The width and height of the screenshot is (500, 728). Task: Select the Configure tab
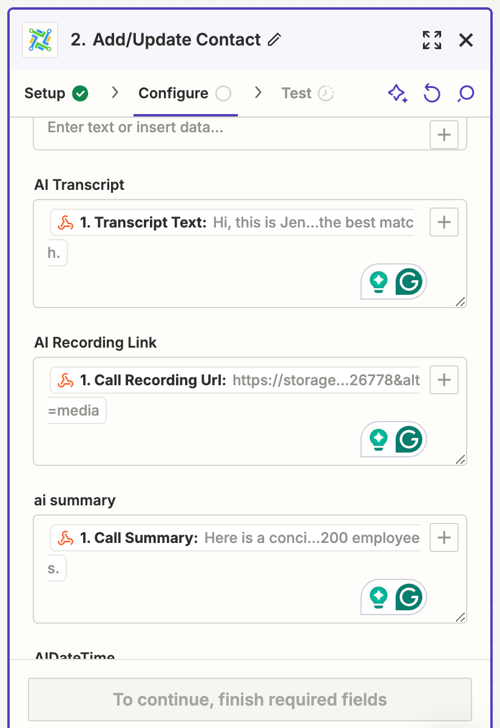(185, 93)
